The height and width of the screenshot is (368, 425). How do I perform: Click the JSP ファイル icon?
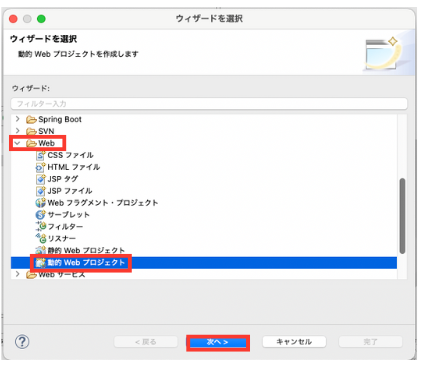(40, 191)
